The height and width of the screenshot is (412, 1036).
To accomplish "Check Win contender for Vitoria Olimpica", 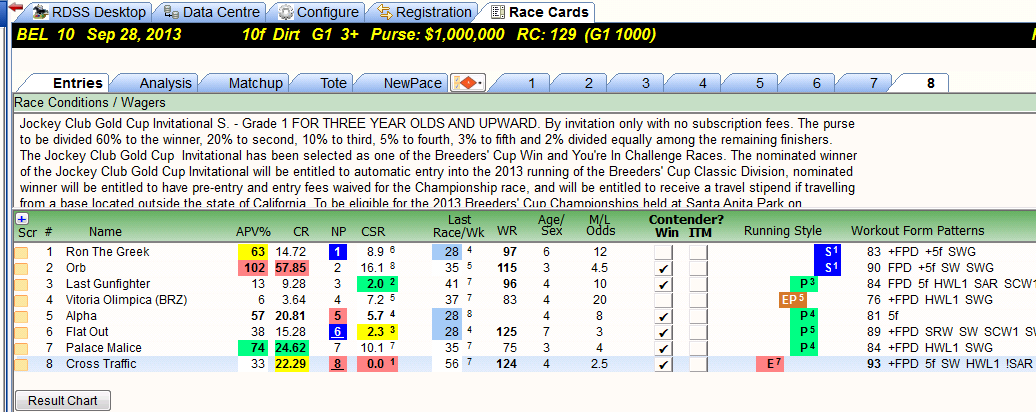I will coord(663,300).
